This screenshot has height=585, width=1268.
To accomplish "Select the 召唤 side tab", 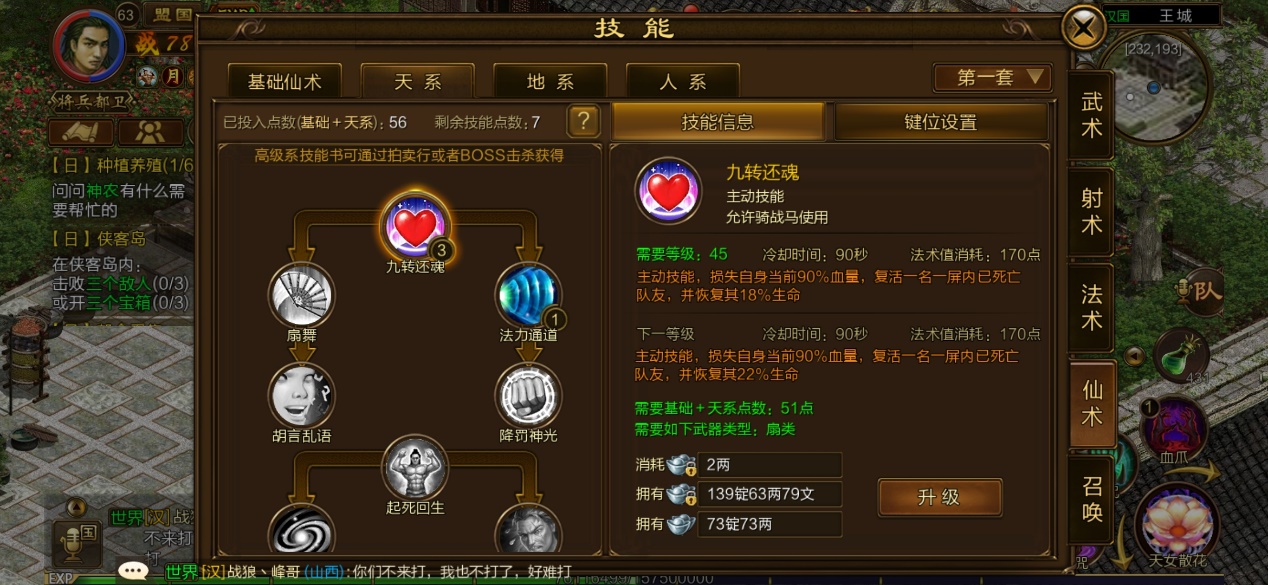I will point(1091,497).
